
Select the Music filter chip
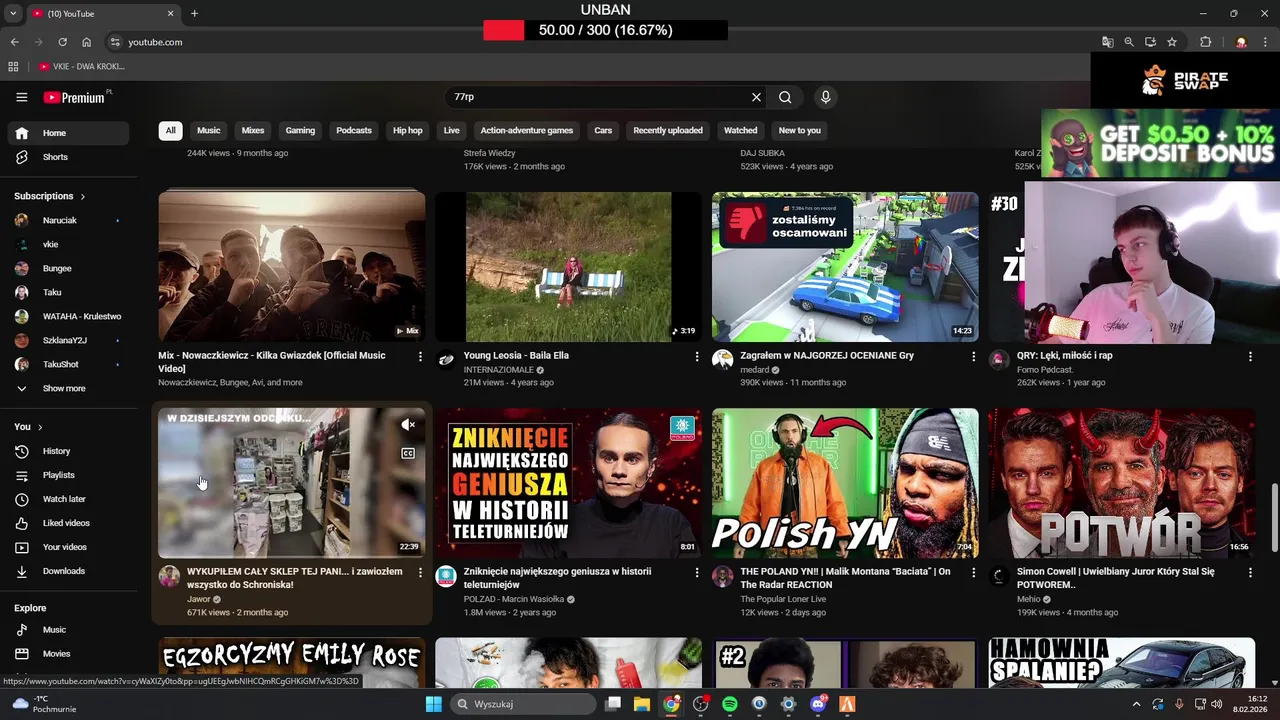[x=209, y=131]
